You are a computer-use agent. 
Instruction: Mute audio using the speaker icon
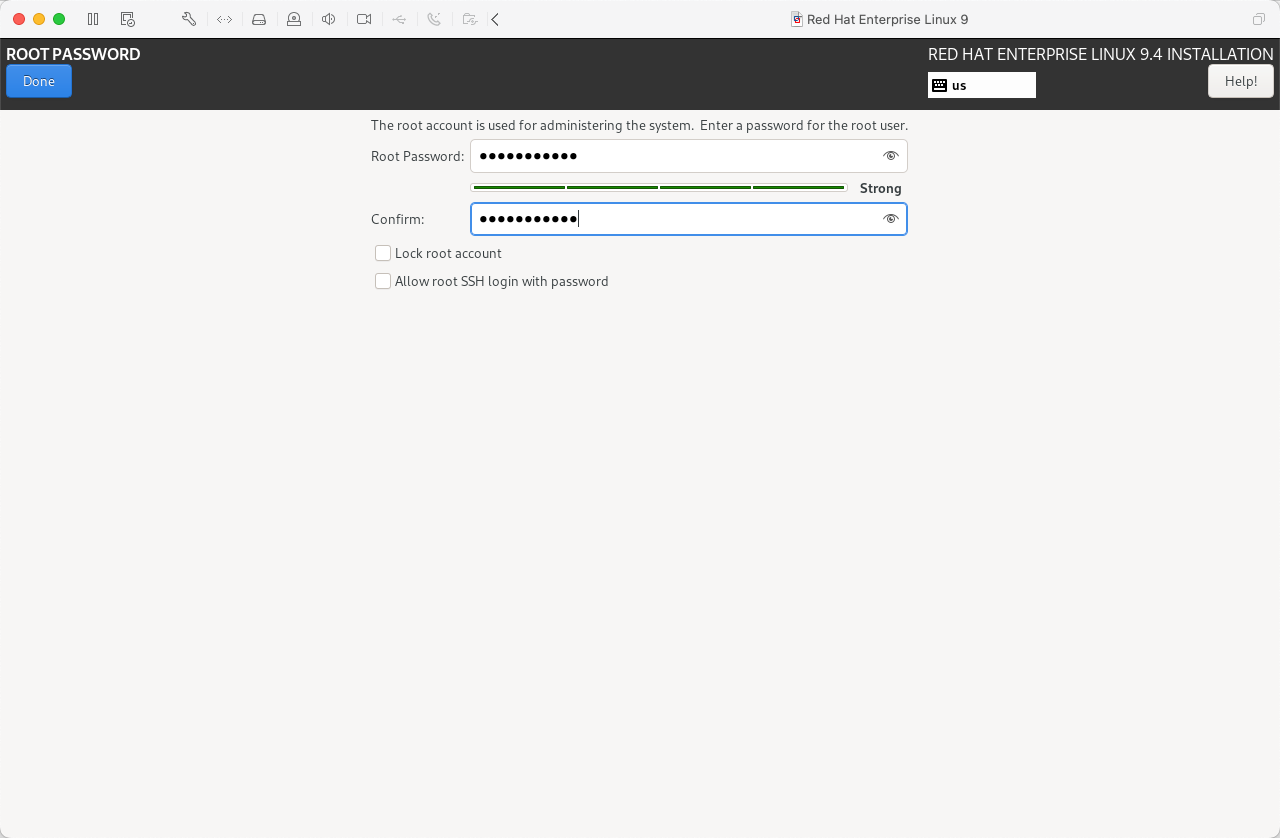pyautogui.click(x=329, y=19)
